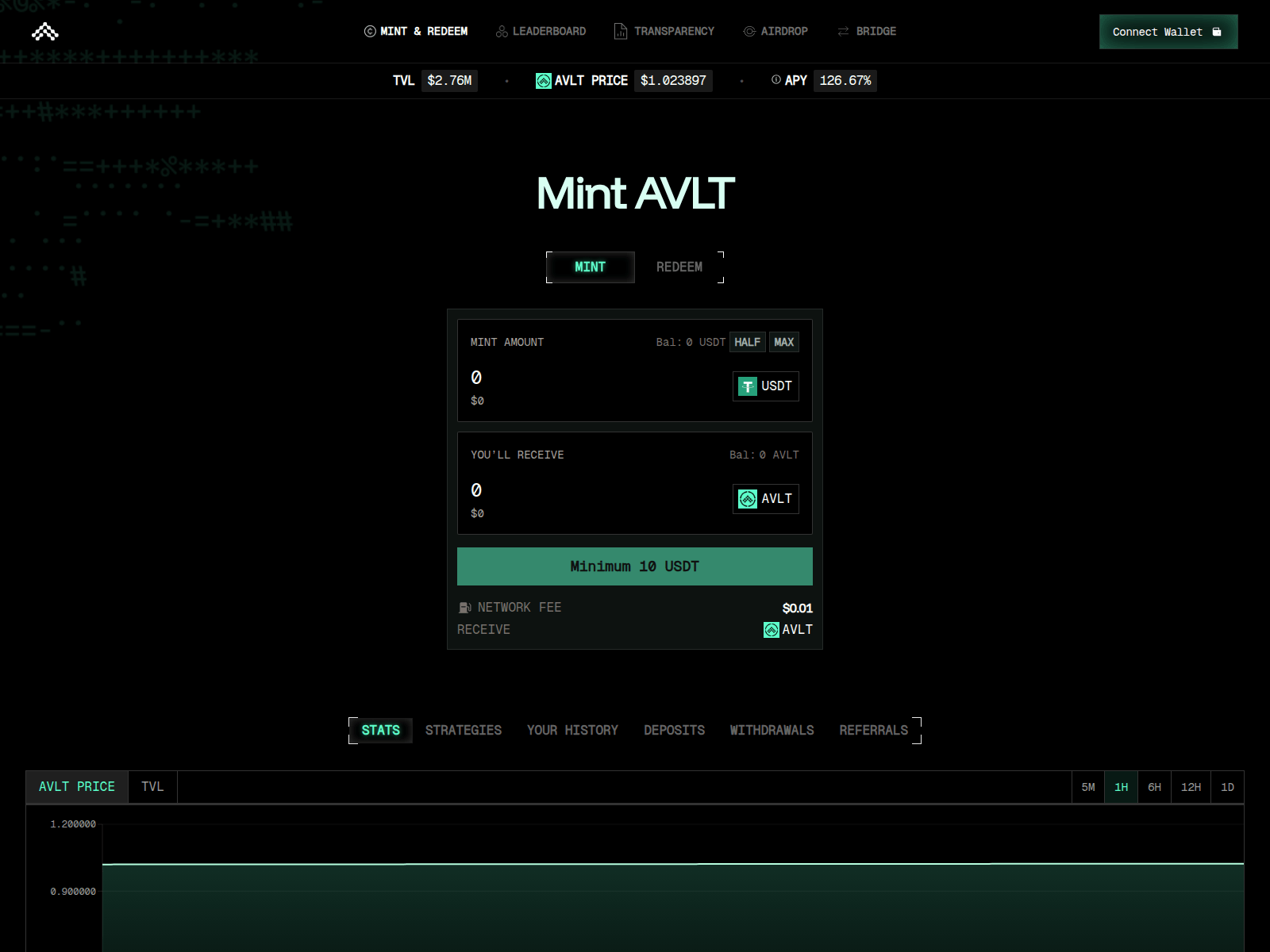Set chart interval to 1H

(x=1122, y=787)
